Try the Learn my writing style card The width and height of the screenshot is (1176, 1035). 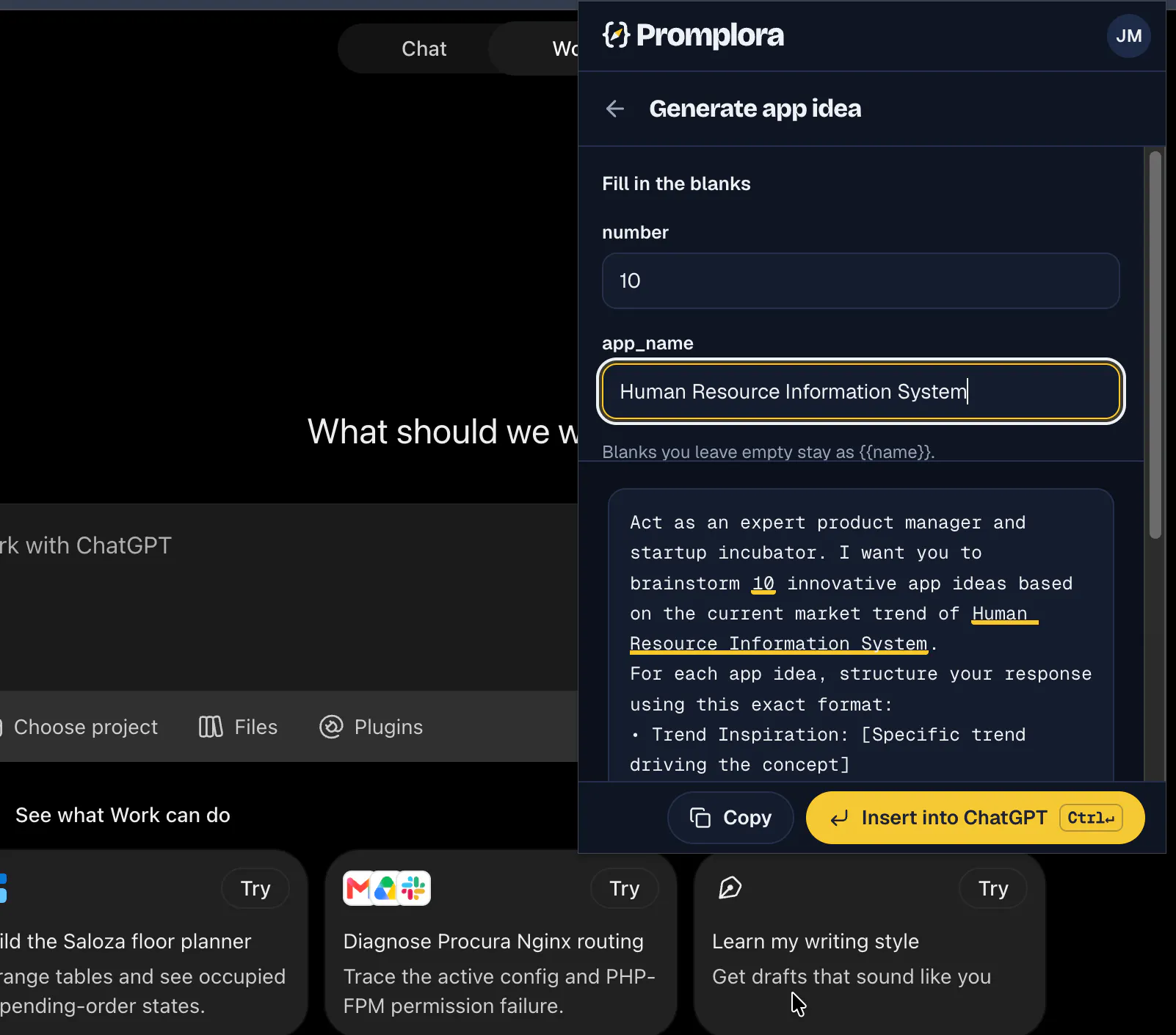click(993, 888)
